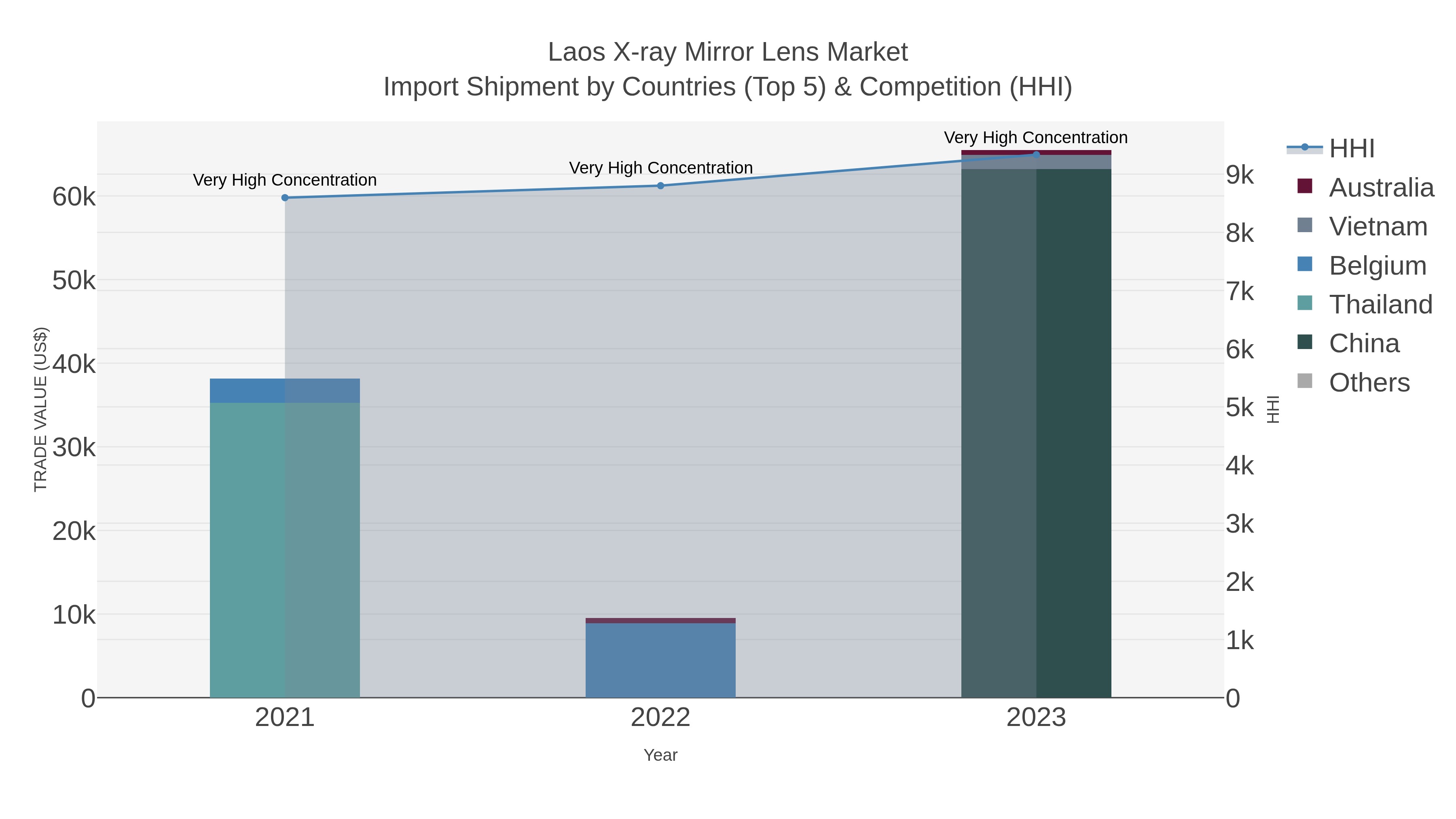Click the 2023 x-axis label

click(1036, 718)
